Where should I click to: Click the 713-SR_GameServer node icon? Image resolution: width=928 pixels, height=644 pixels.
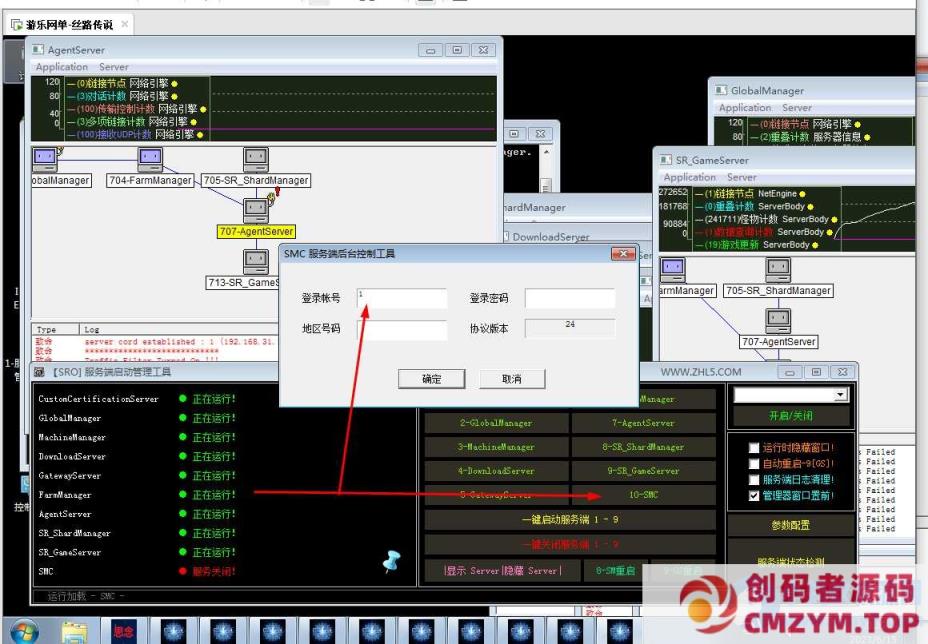point(256,262)
